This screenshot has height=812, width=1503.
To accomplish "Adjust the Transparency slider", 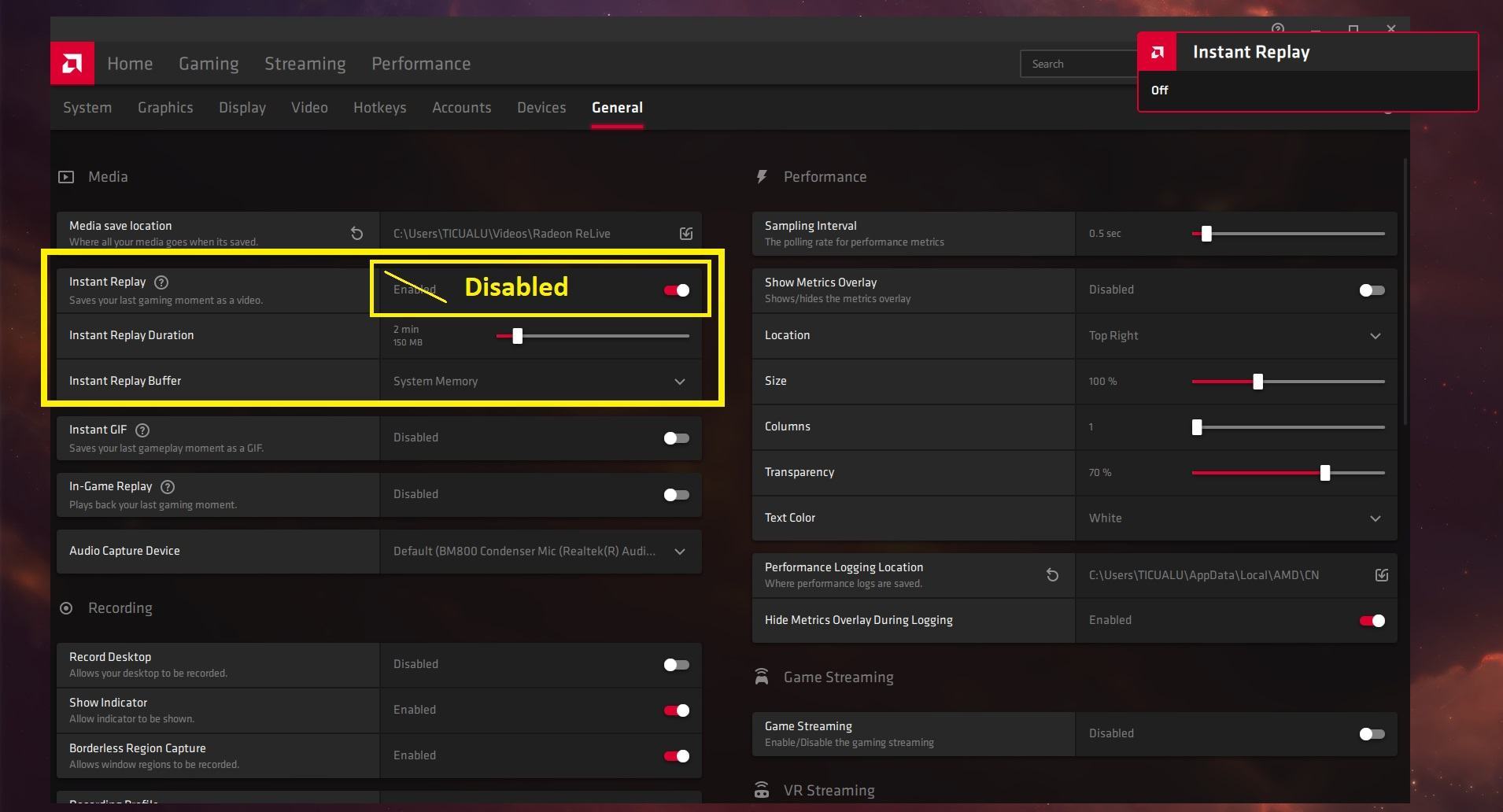I will click(1288, 473).
